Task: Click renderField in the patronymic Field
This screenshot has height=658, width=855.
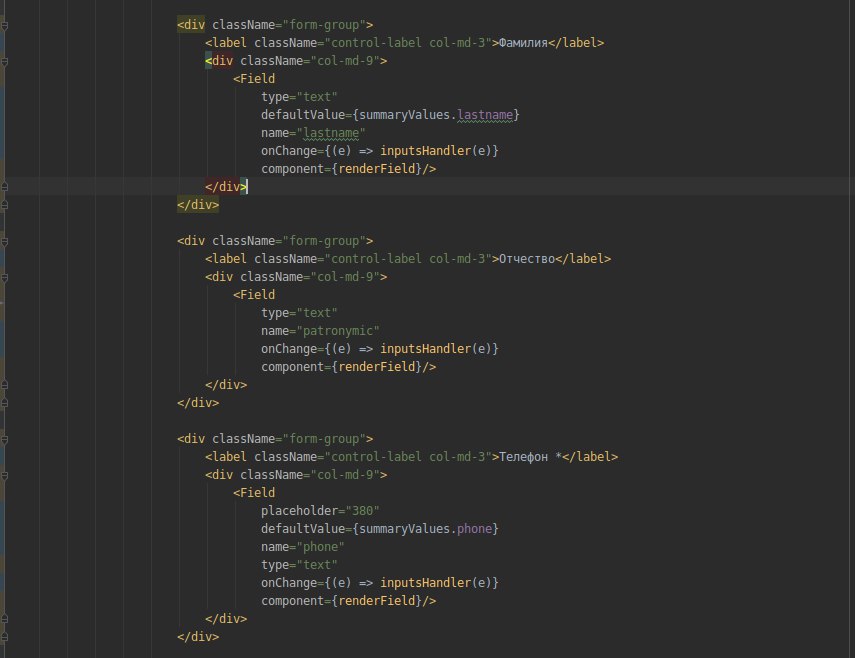Action: [376, 366]
